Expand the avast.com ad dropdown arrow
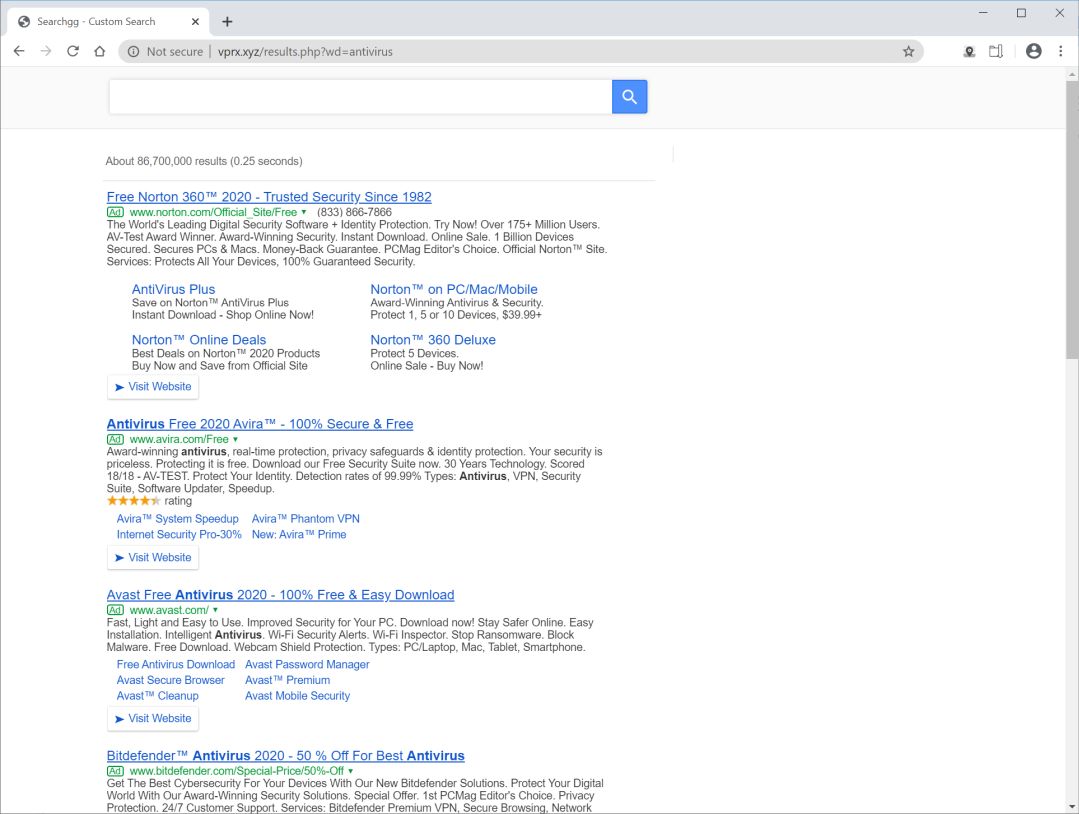This screenshot has width=1079, height=814. [x=215, y=610]
